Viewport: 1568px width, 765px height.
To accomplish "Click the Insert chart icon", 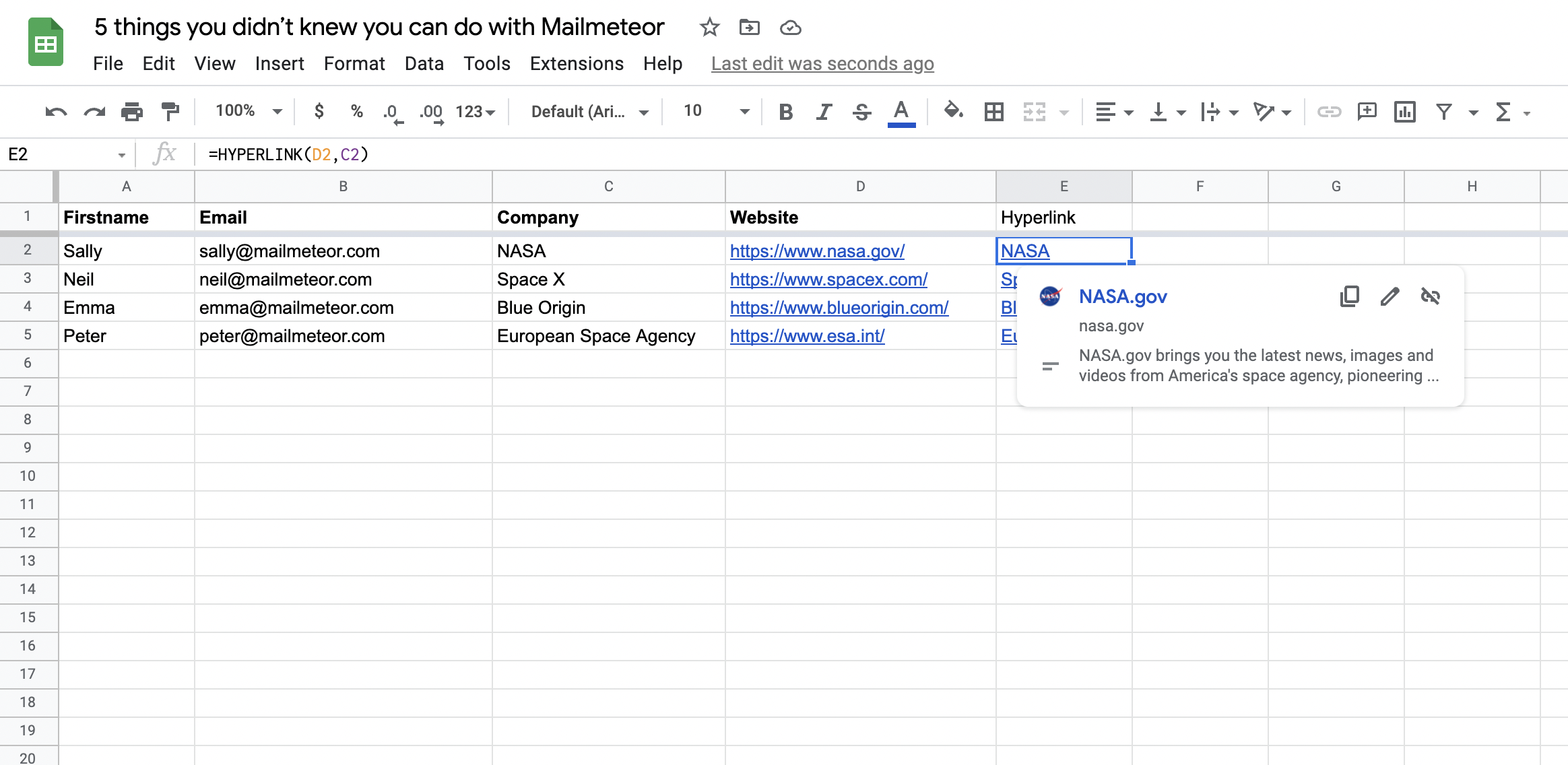I will tap(1405, 112).
